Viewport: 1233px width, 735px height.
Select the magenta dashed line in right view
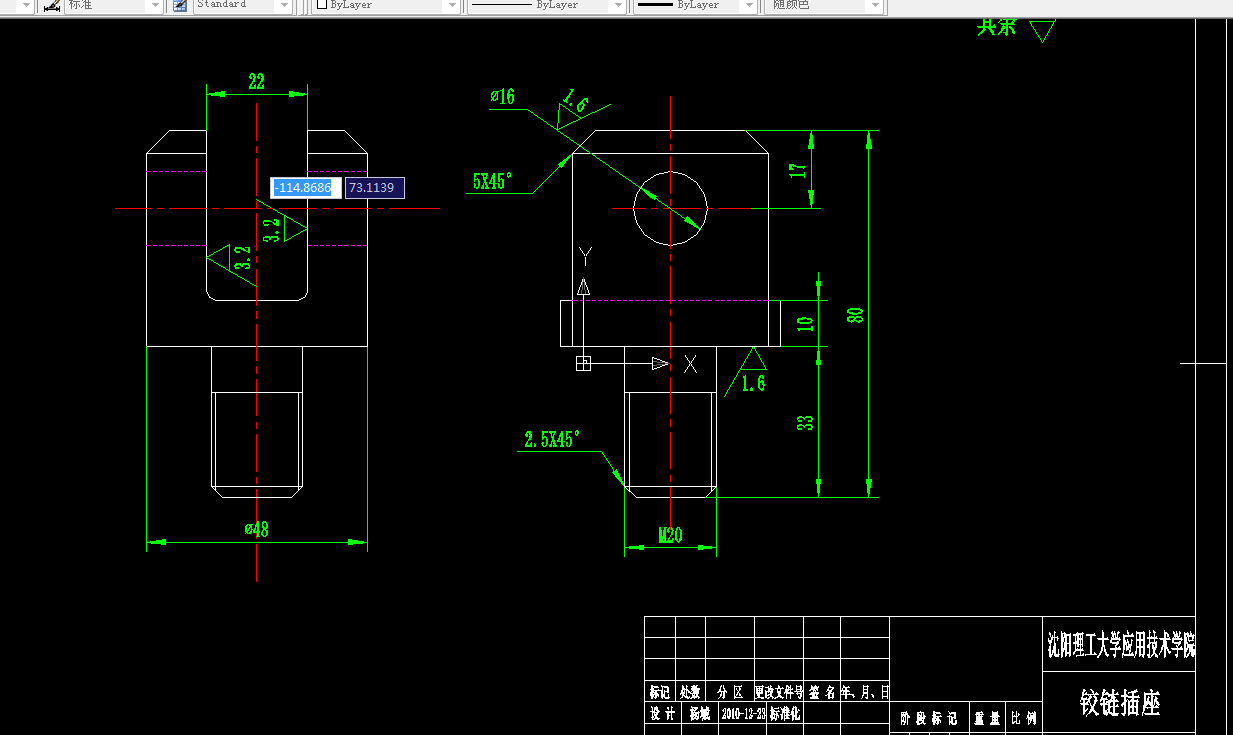pyautogui.click(x=670, y=300)
